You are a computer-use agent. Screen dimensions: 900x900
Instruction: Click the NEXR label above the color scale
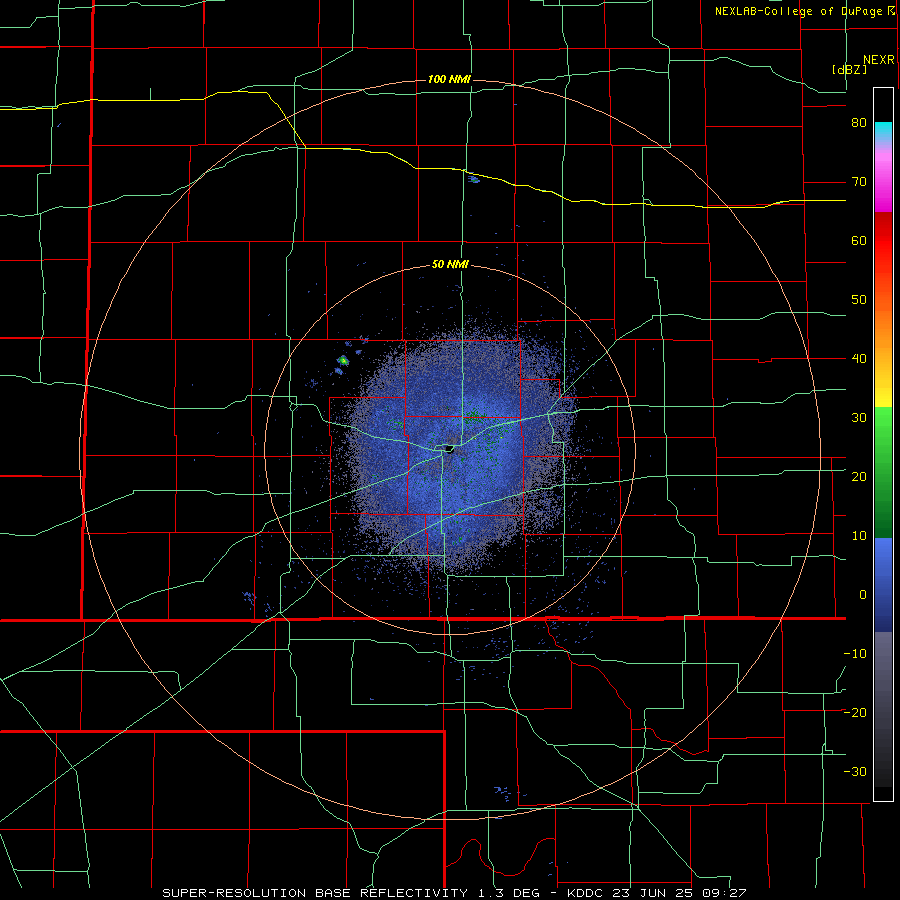pyautogui.click(x=879, y=60)
